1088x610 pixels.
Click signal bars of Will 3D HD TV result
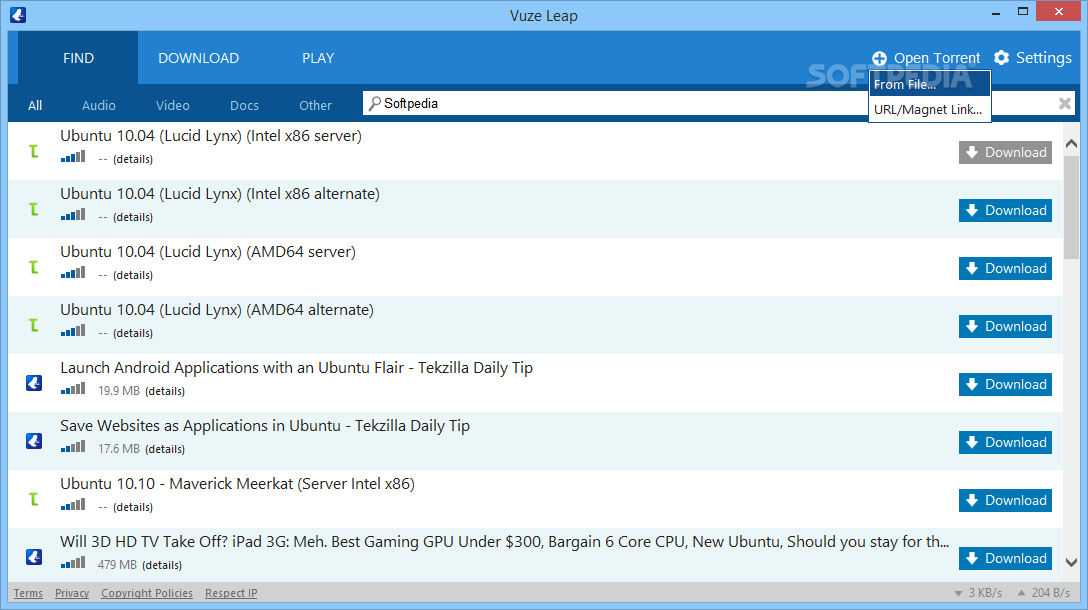pos(73,563)
